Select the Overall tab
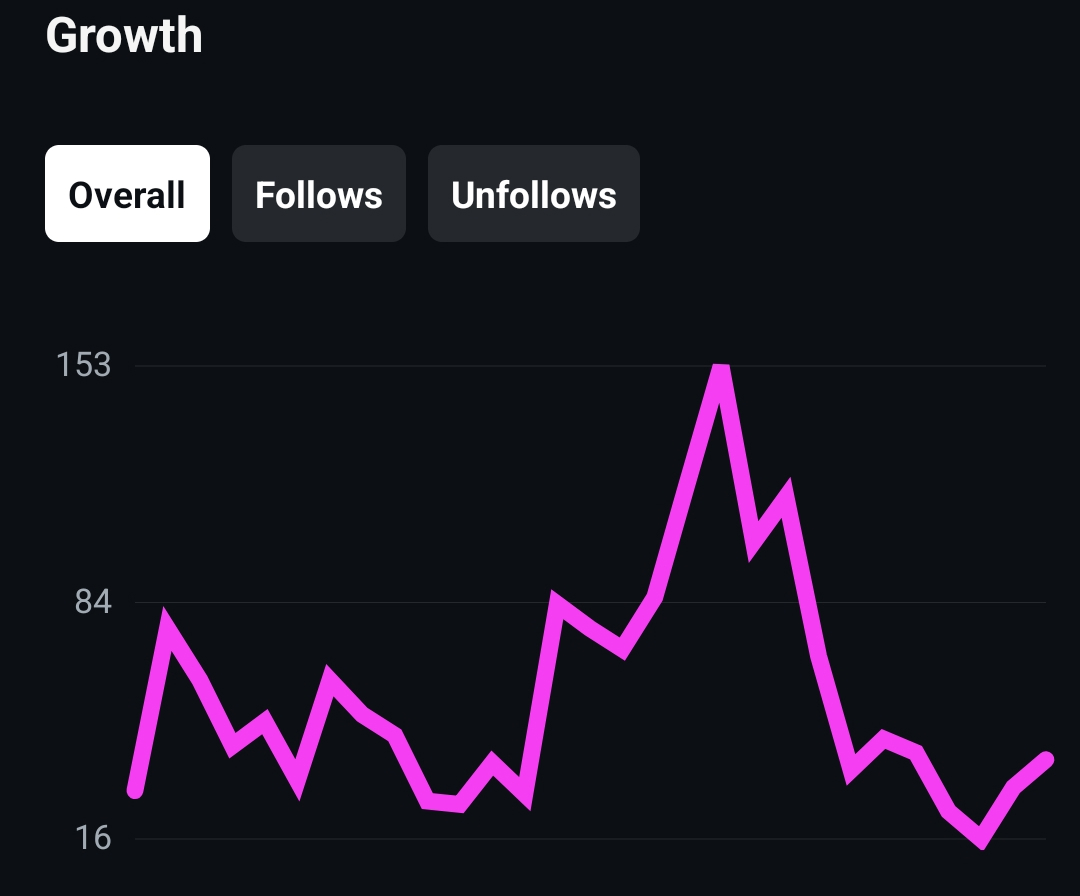 click(x=127, y=194)
